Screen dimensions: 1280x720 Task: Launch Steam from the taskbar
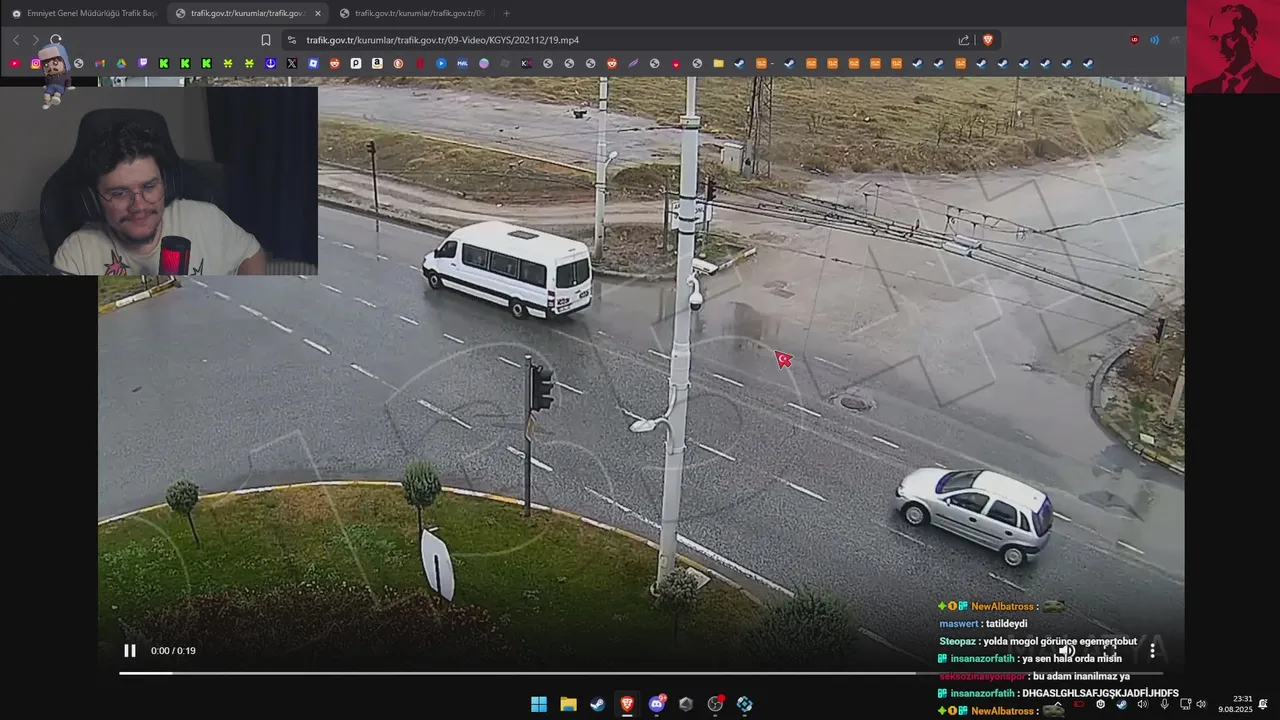coord(598,704)
